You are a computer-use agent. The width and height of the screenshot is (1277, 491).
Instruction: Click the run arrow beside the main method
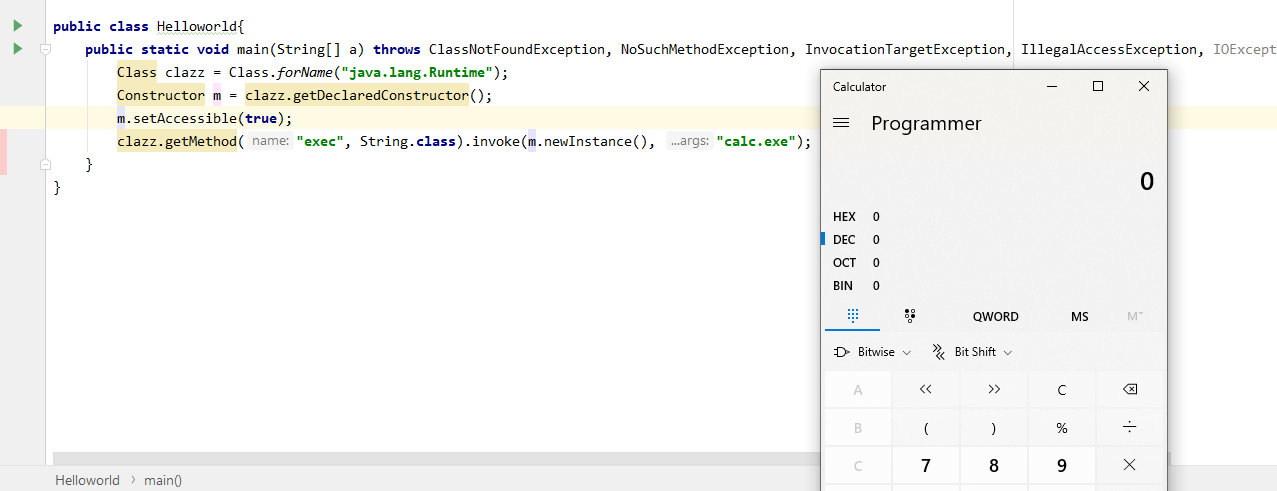17,49
